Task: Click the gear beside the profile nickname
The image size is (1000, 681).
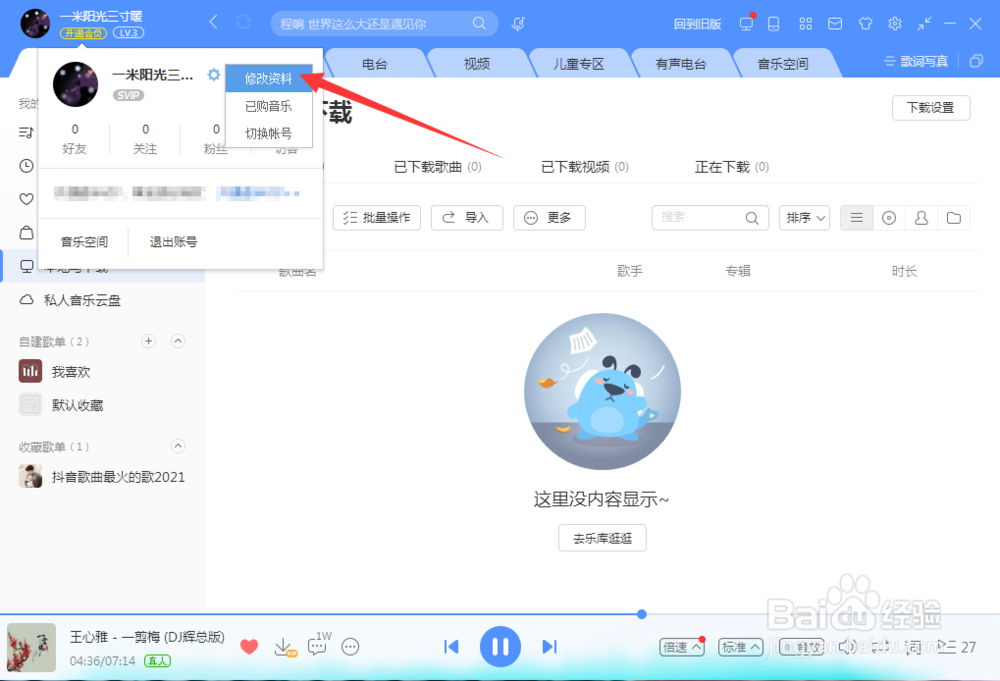Action: pos(214,75)
